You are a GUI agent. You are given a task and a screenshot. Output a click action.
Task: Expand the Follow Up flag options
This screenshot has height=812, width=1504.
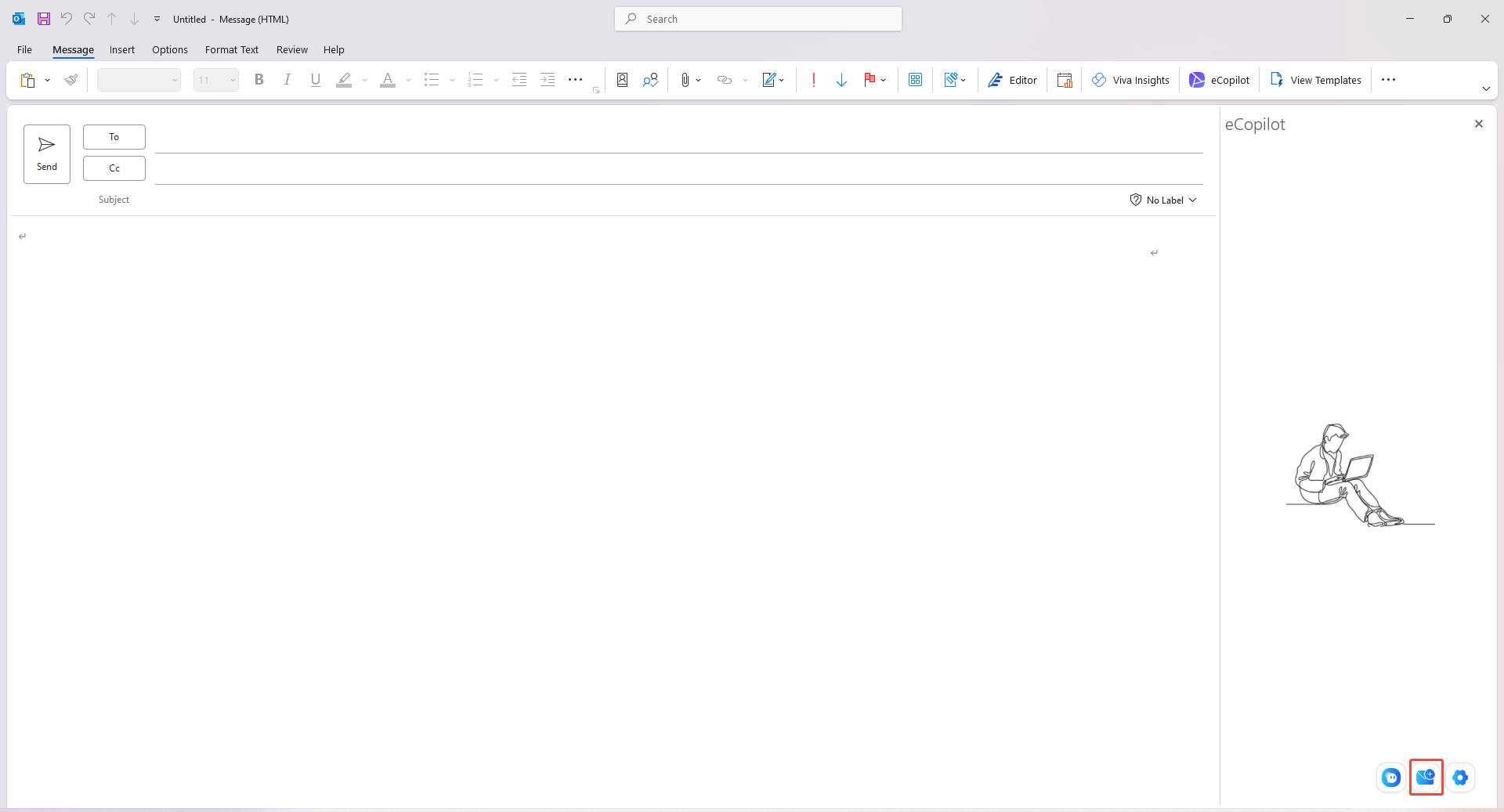pyautogui.click(x=882, y=80)
